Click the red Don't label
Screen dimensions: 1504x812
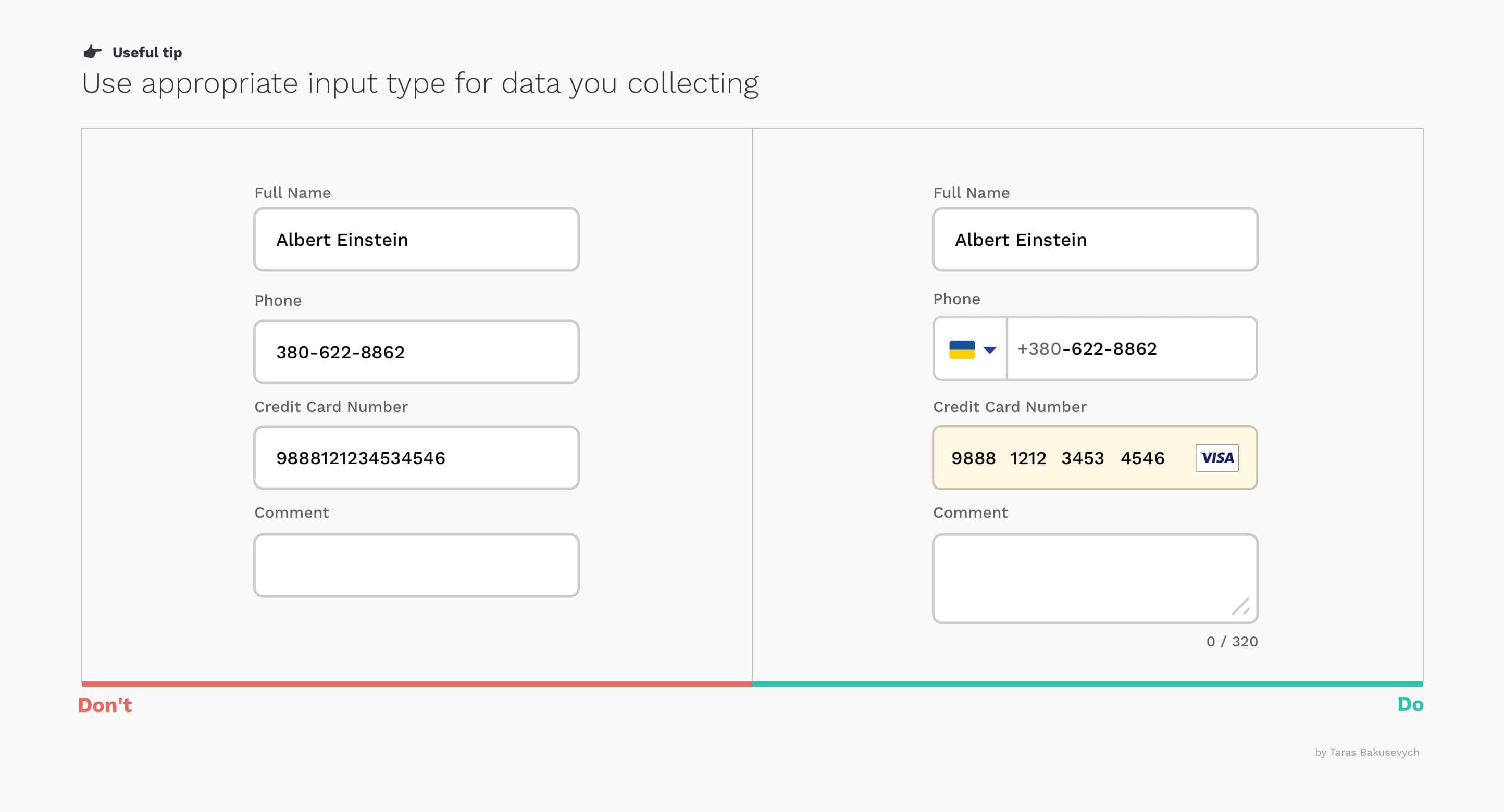(105, 705)
